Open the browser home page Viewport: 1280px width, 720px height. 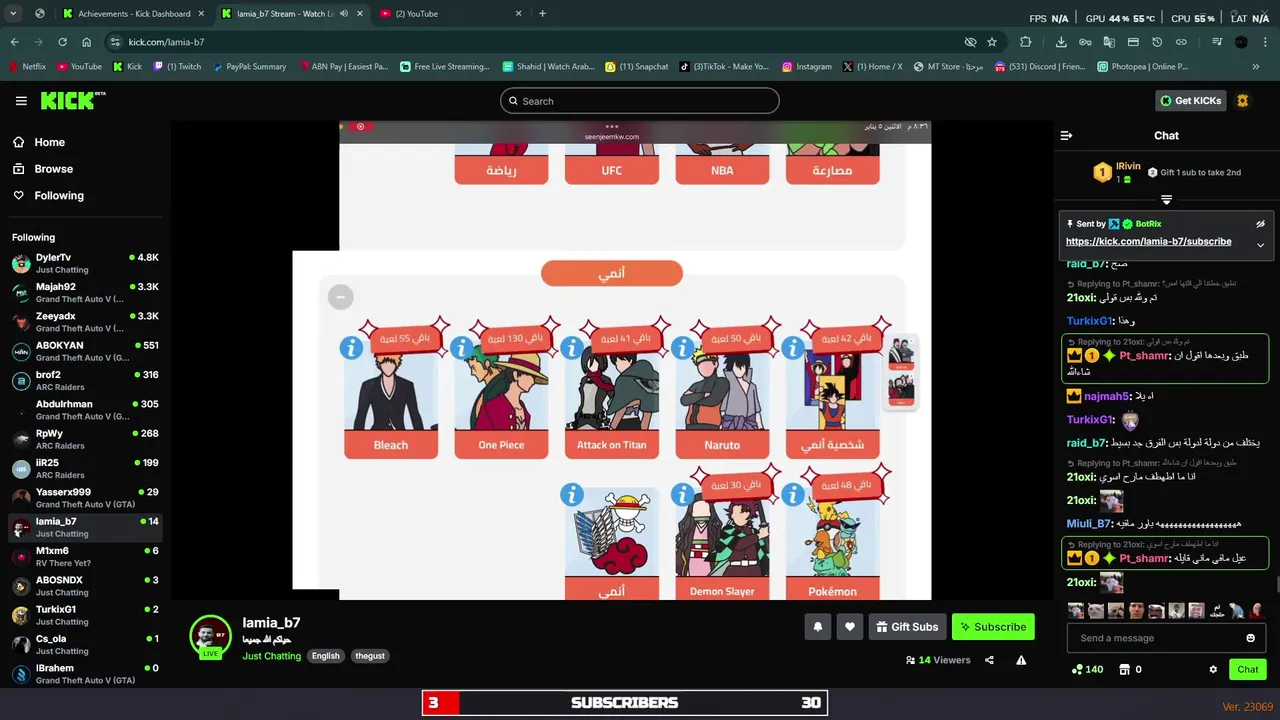tap(87, 42)
